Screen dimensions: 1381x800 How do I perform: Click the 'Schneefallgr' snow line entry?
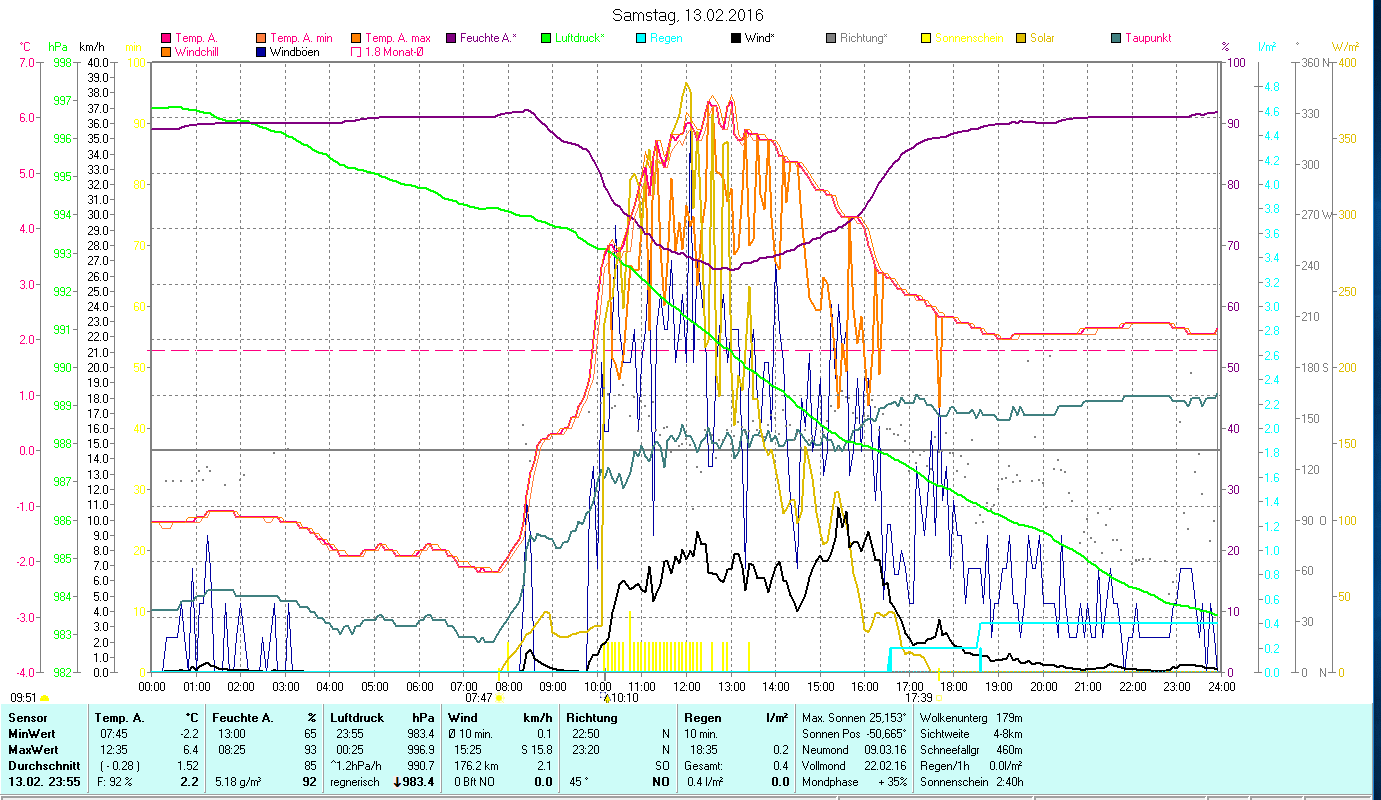pyautogui.click(x=951, y=750)
